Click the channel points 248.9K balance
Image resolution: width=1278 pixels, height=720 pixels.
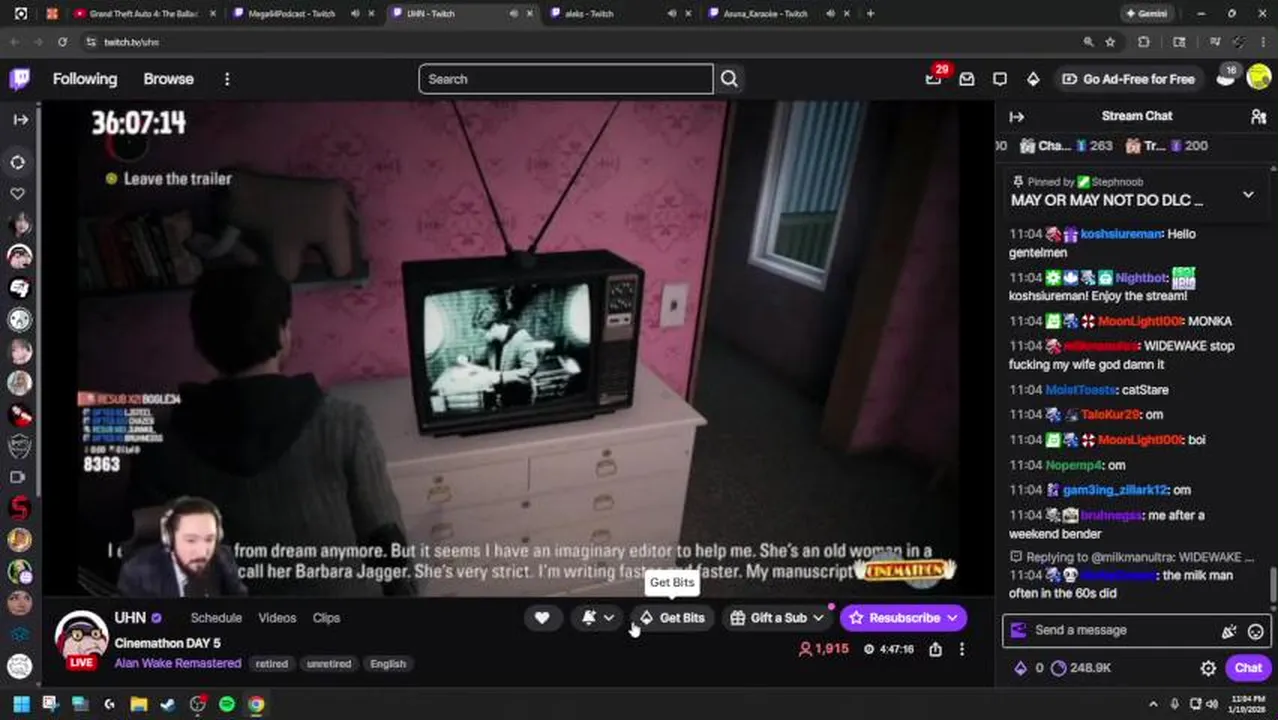click(x=1081, y=668)
